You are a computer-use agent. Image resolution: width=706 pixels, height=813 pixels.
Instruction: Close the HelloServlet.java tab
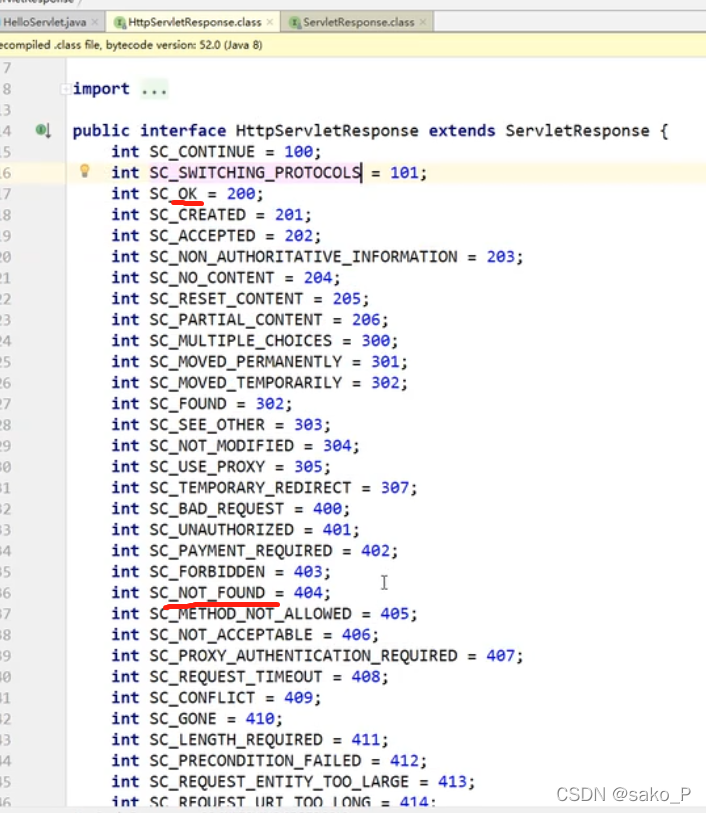(95, 22)
